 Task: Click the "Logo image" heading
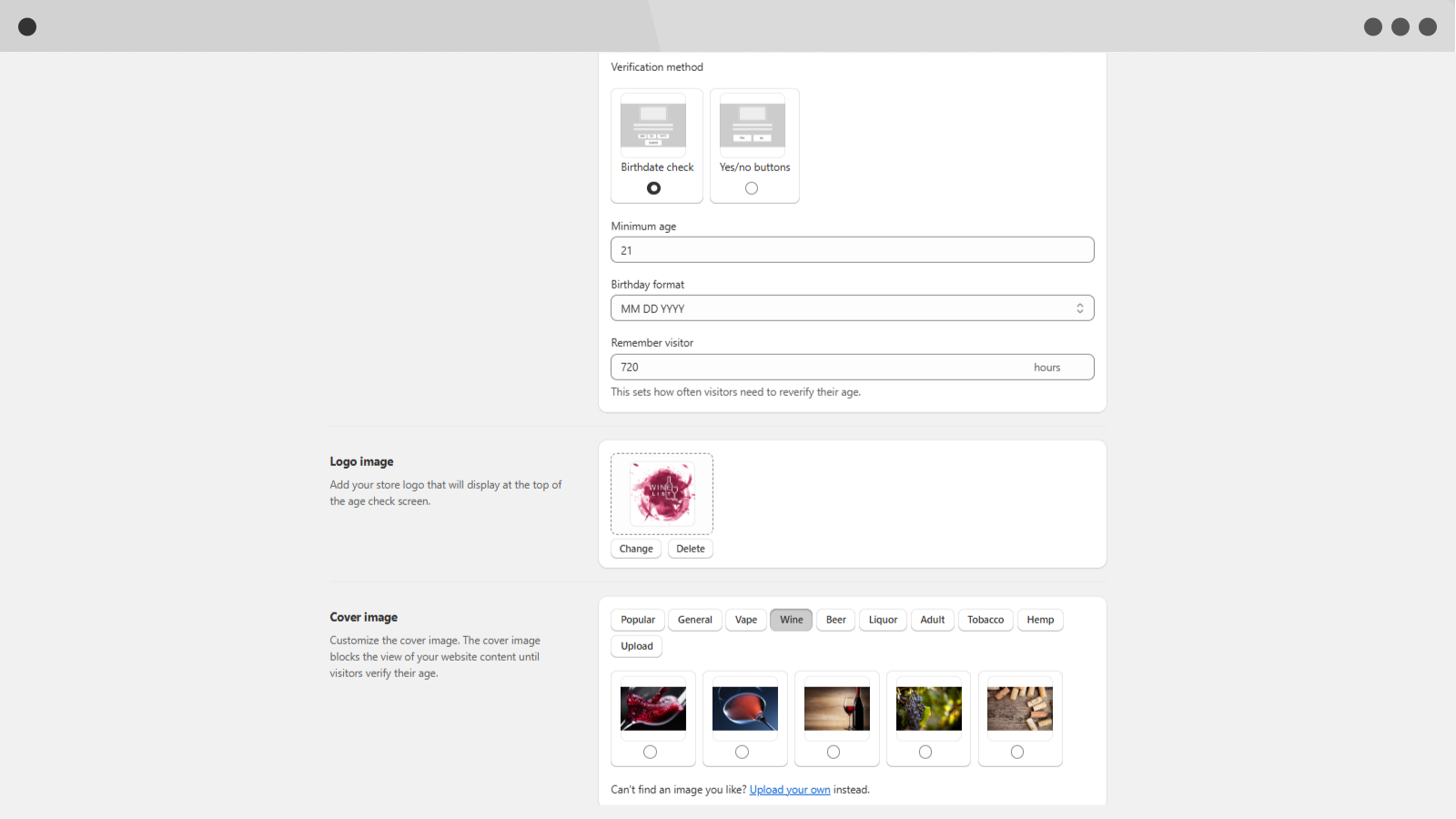coord(361,461)
